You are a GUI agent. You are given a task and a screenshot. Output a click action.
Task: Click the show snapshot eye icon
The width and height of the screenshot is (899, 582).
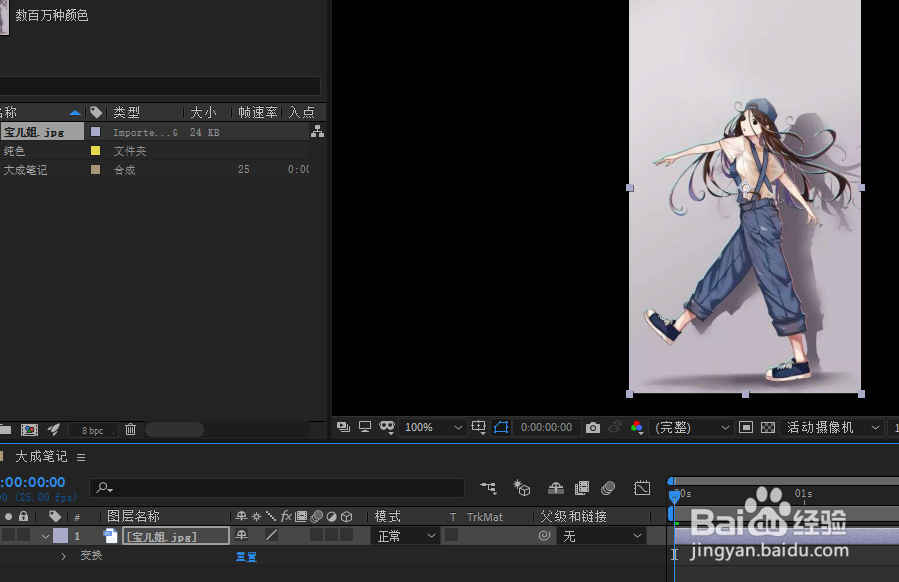click(615, 427)
